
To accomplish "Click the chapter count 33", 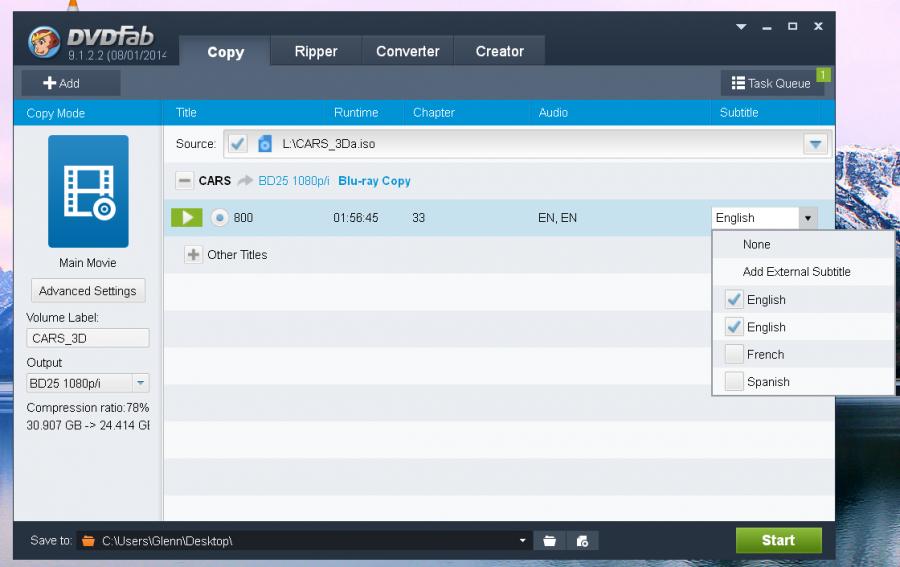I will click(x=418, y=218).
